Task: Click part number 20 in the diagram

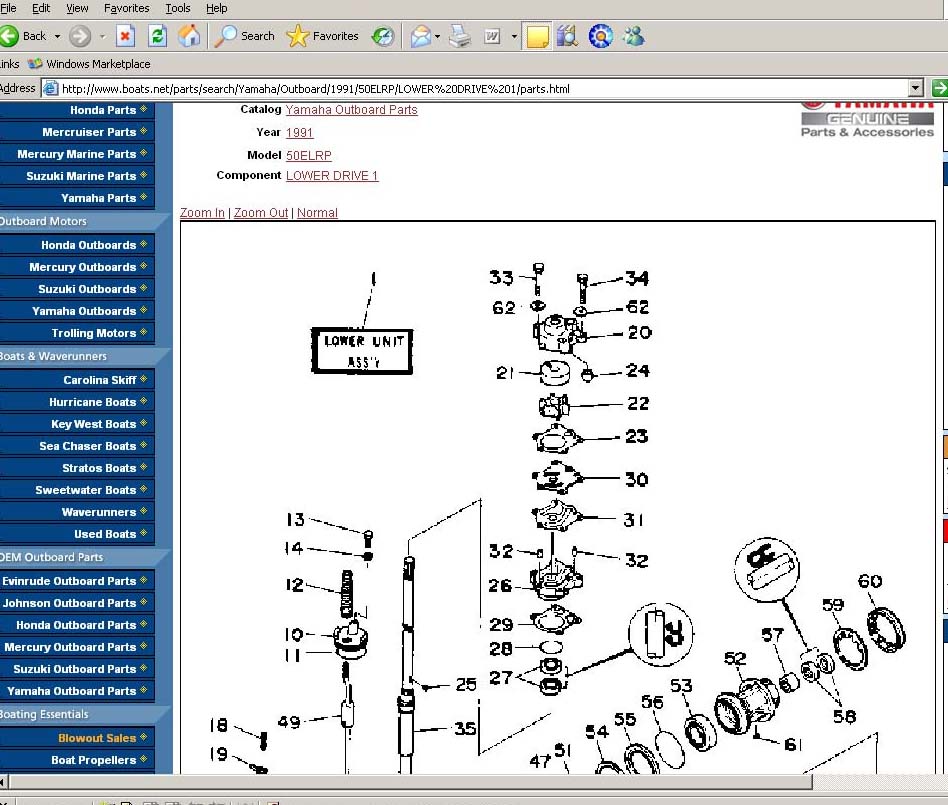Action: point(639,333)
